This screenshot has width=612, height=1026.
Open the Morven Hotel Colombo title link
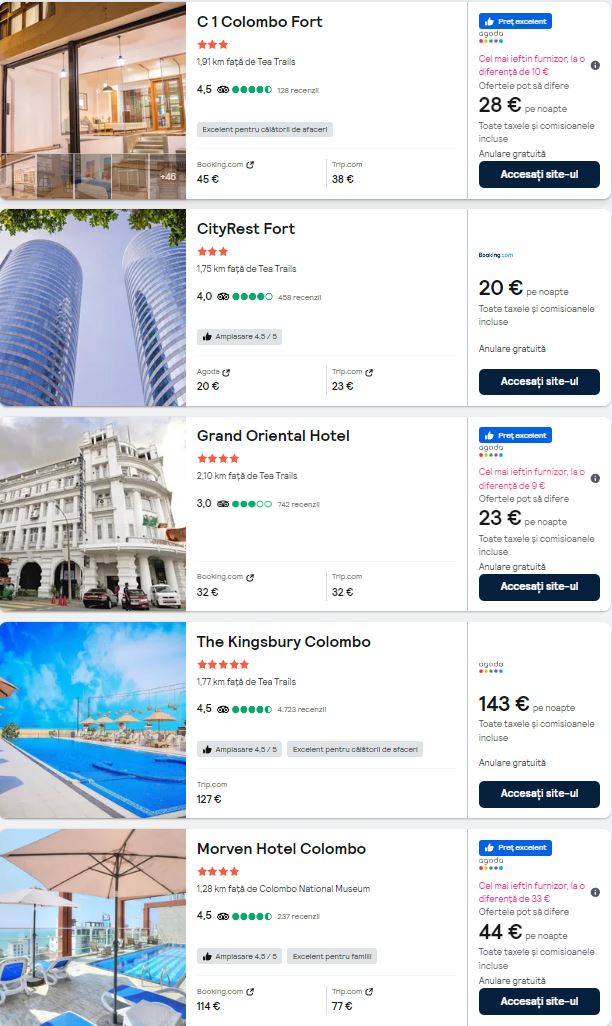[x=281, y=849]
